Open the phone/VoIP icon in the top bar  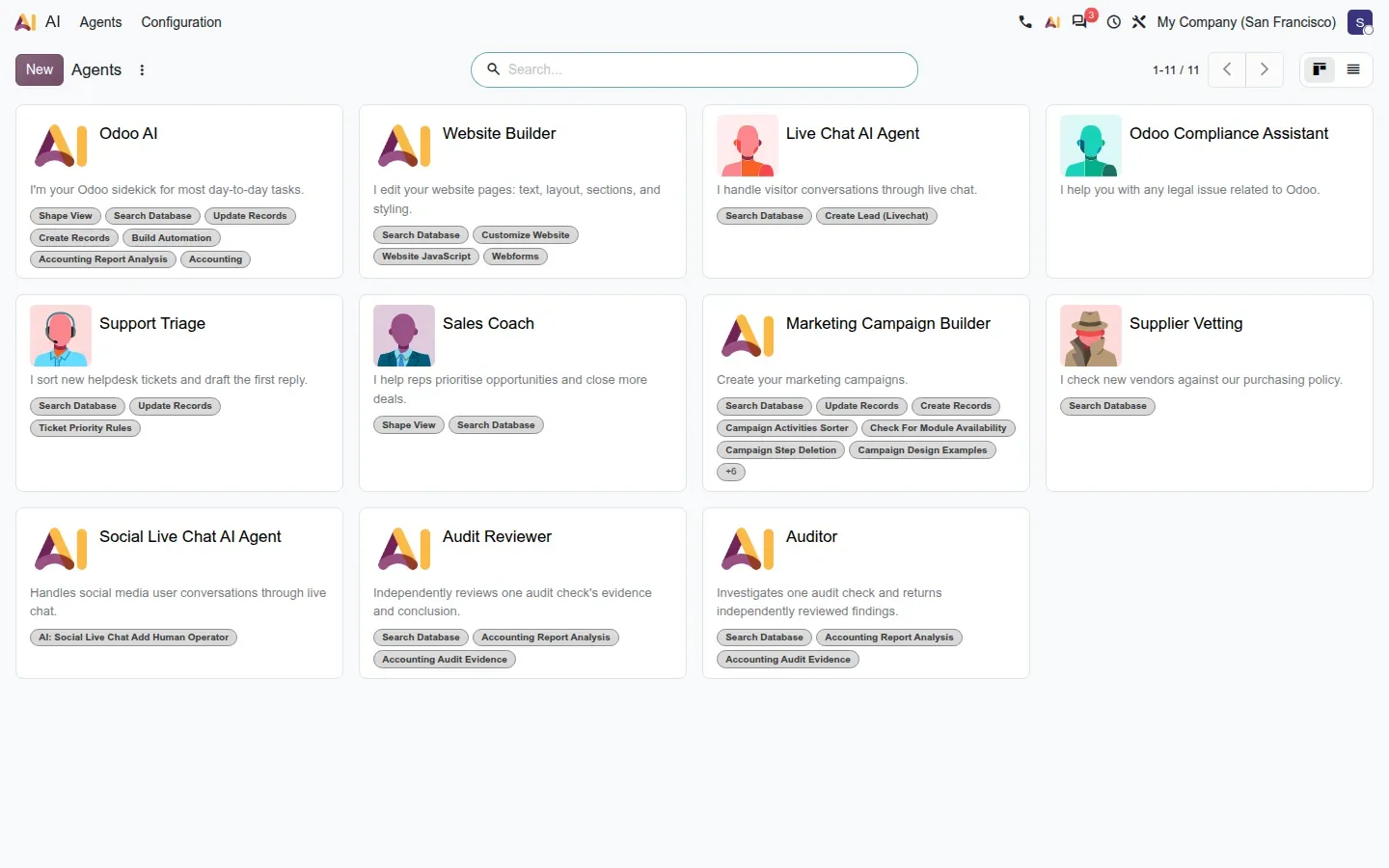coord(1025,22)
